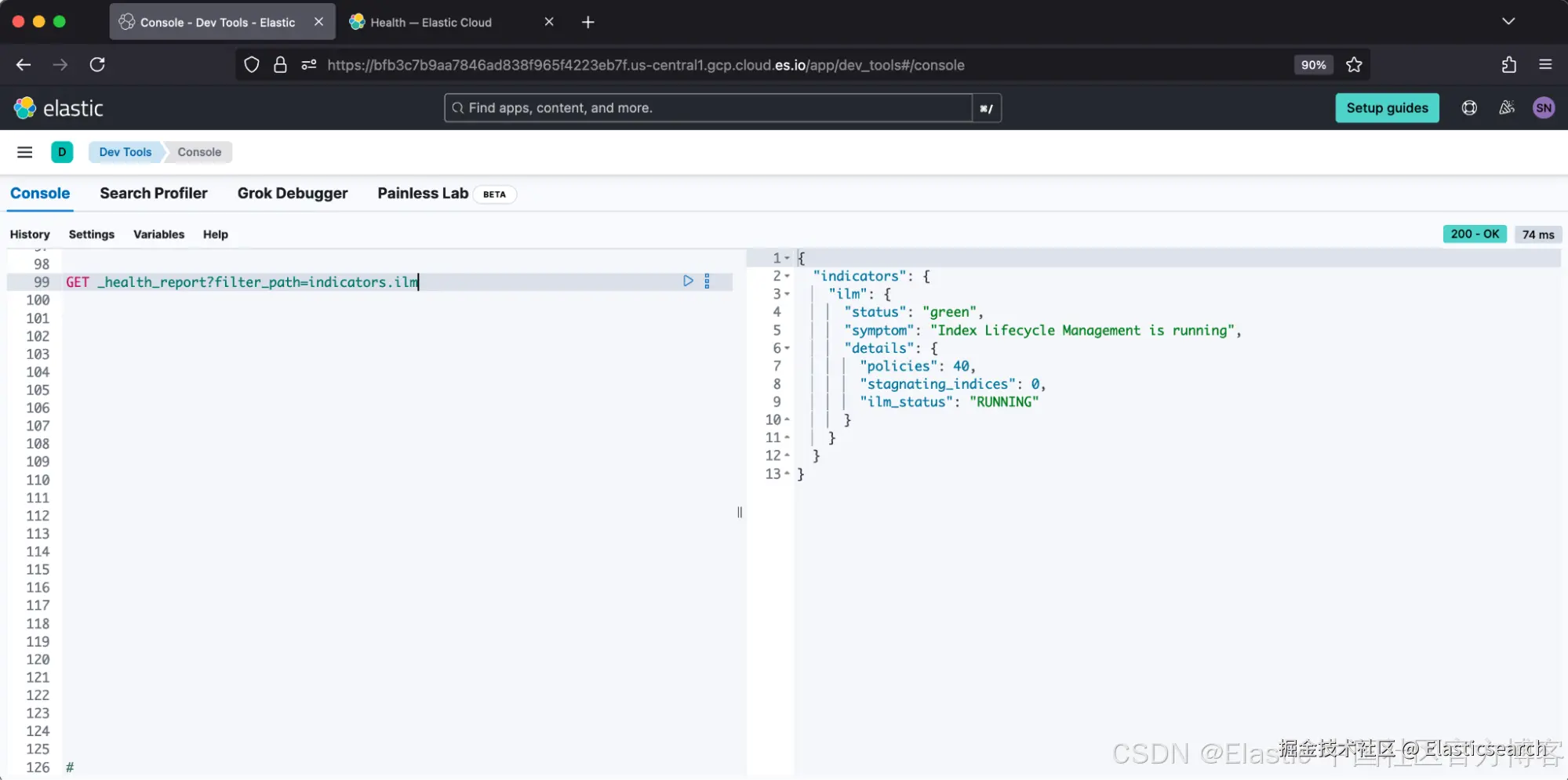Open the Painless Lab tab
This screenshot has height=780, width=1568.
(423, 194)
